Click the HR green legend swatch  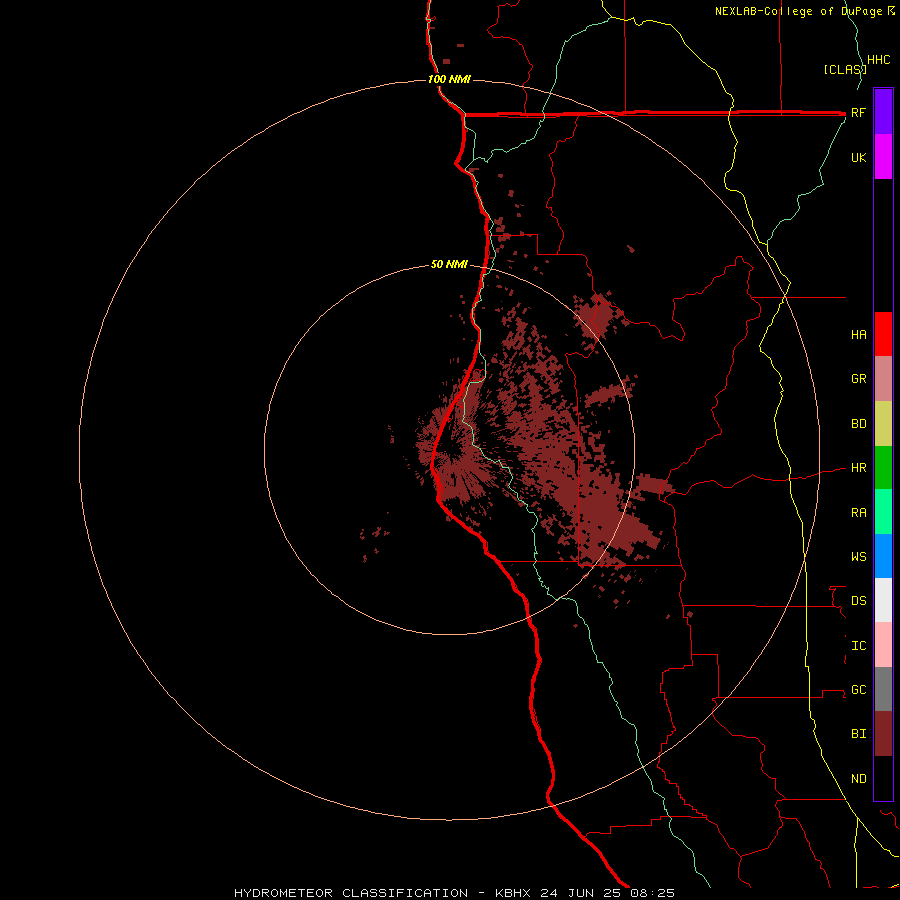click(883, 468)
